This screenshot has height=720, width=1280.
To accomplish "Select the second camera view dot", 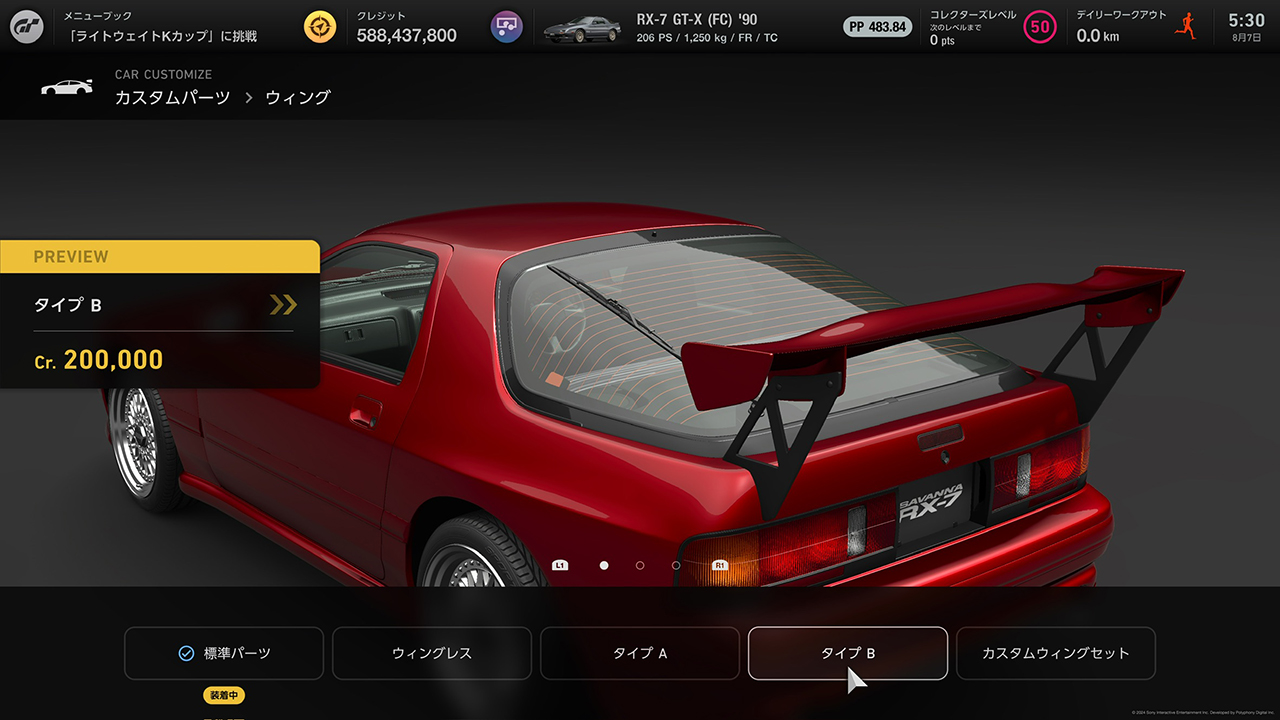I will coord(640,565).
